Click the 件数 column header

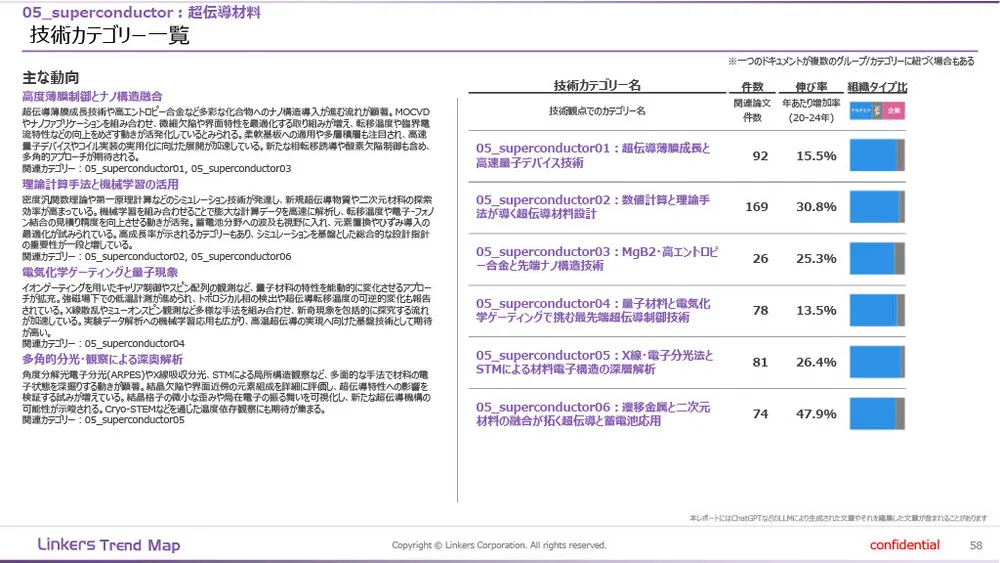click(x=753, y=86)
